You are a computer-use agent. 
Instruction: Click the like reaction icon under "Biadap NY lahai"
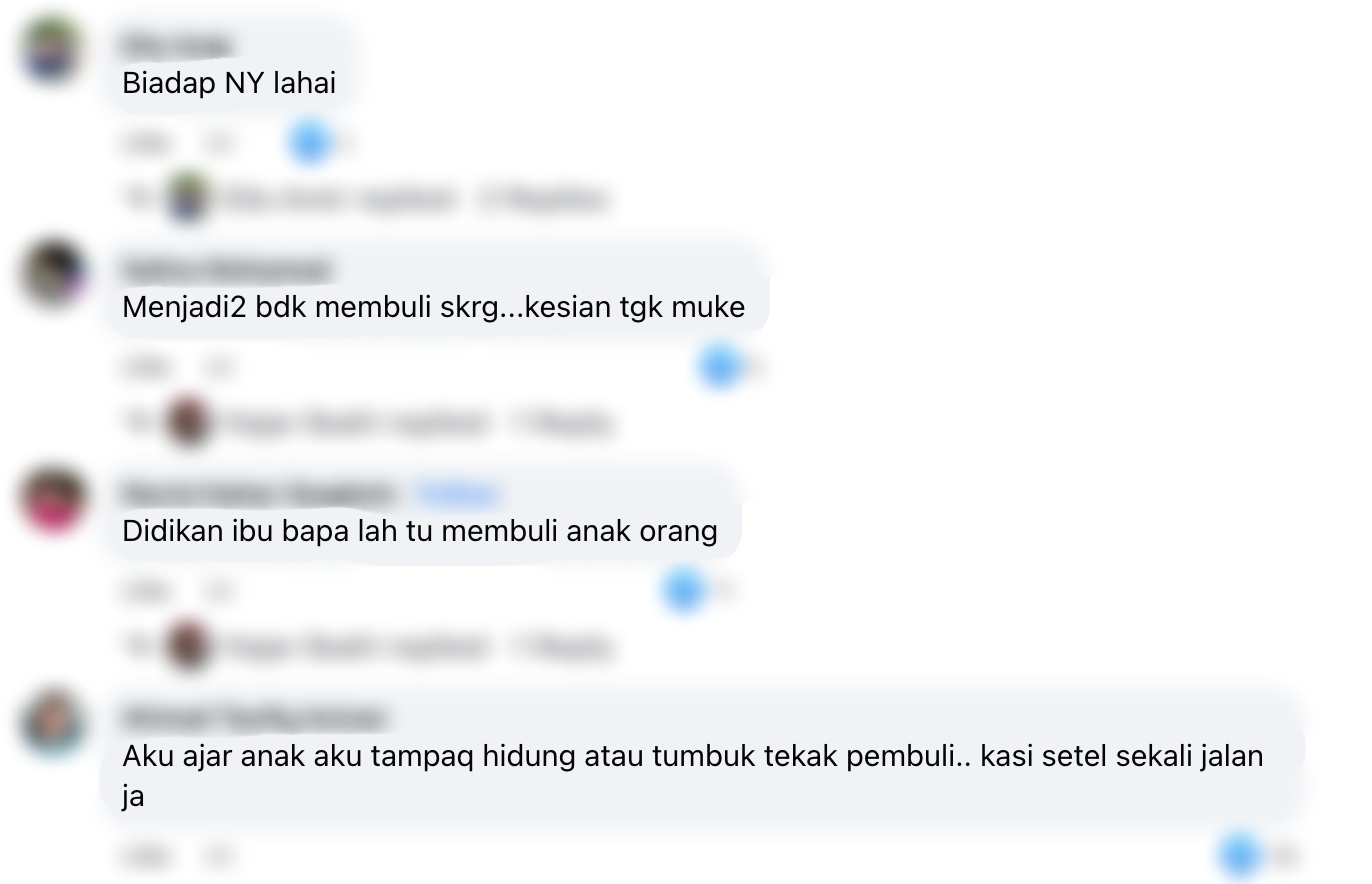point(309,143)
